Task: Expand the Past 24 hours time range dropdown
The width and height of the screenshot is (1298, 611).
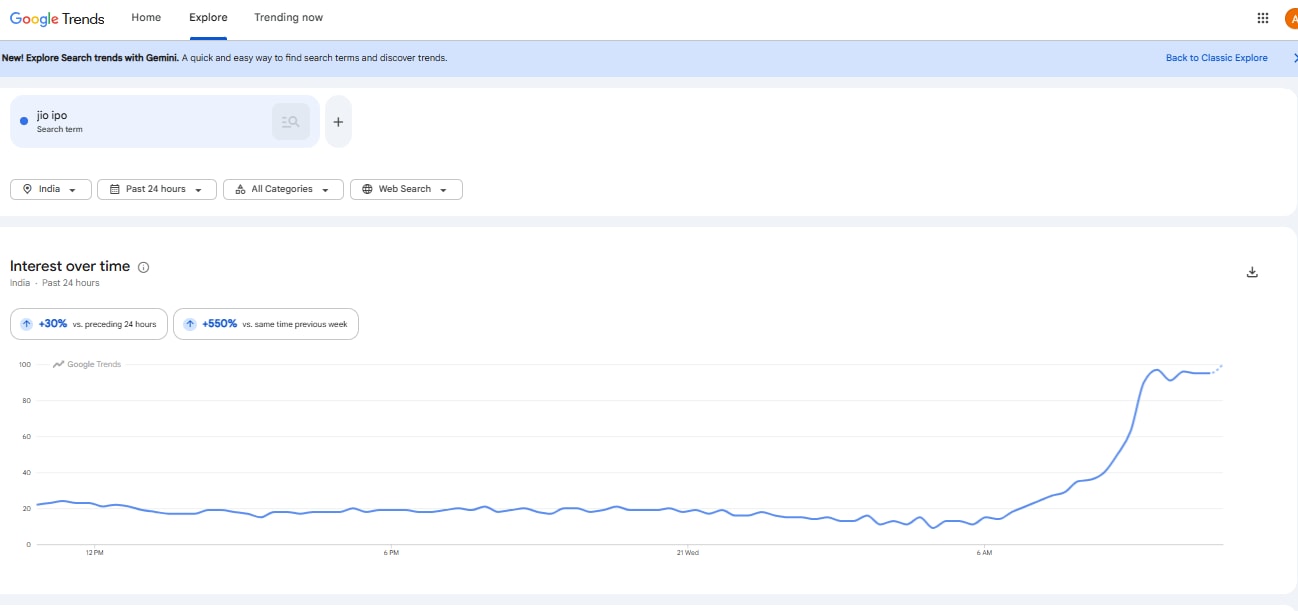Action: point(157,189)
